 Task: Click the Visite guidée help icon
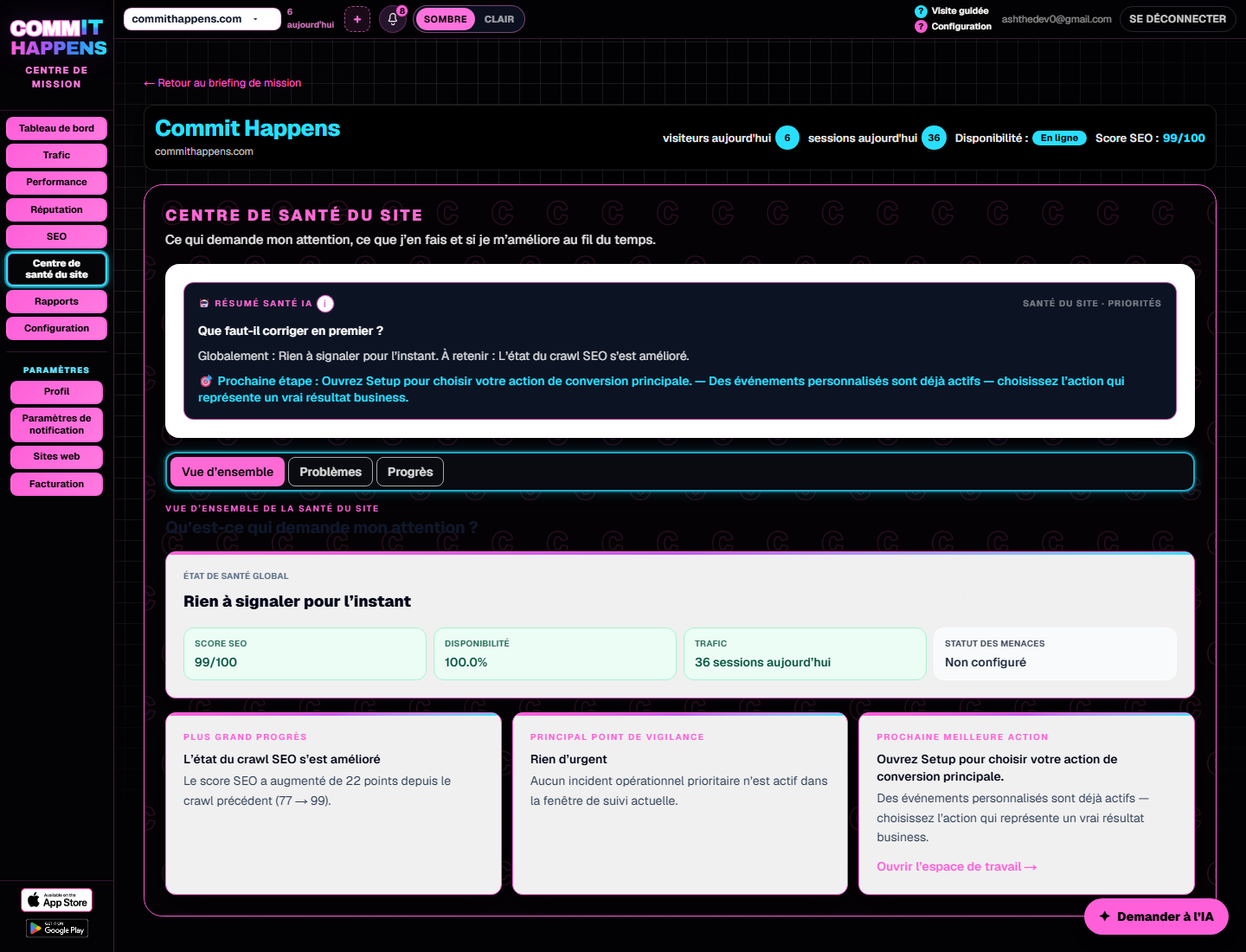(x=921, y=11)
